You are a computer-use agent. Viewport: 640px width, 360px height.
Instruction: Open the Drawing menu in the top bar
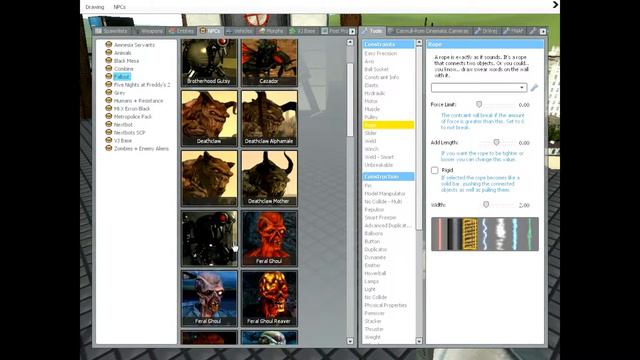pos(94,7)
